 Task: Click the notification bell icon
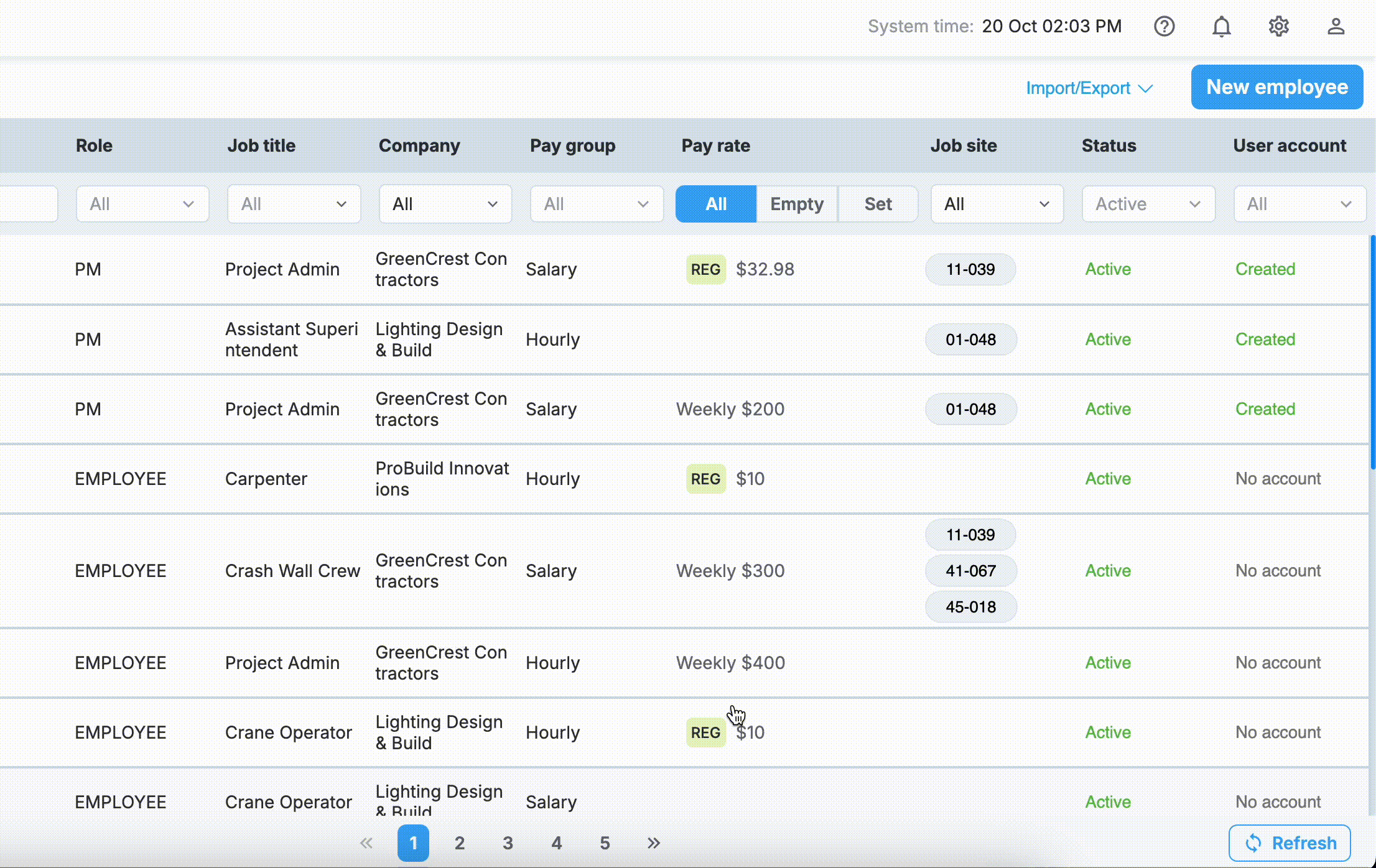1222,26
